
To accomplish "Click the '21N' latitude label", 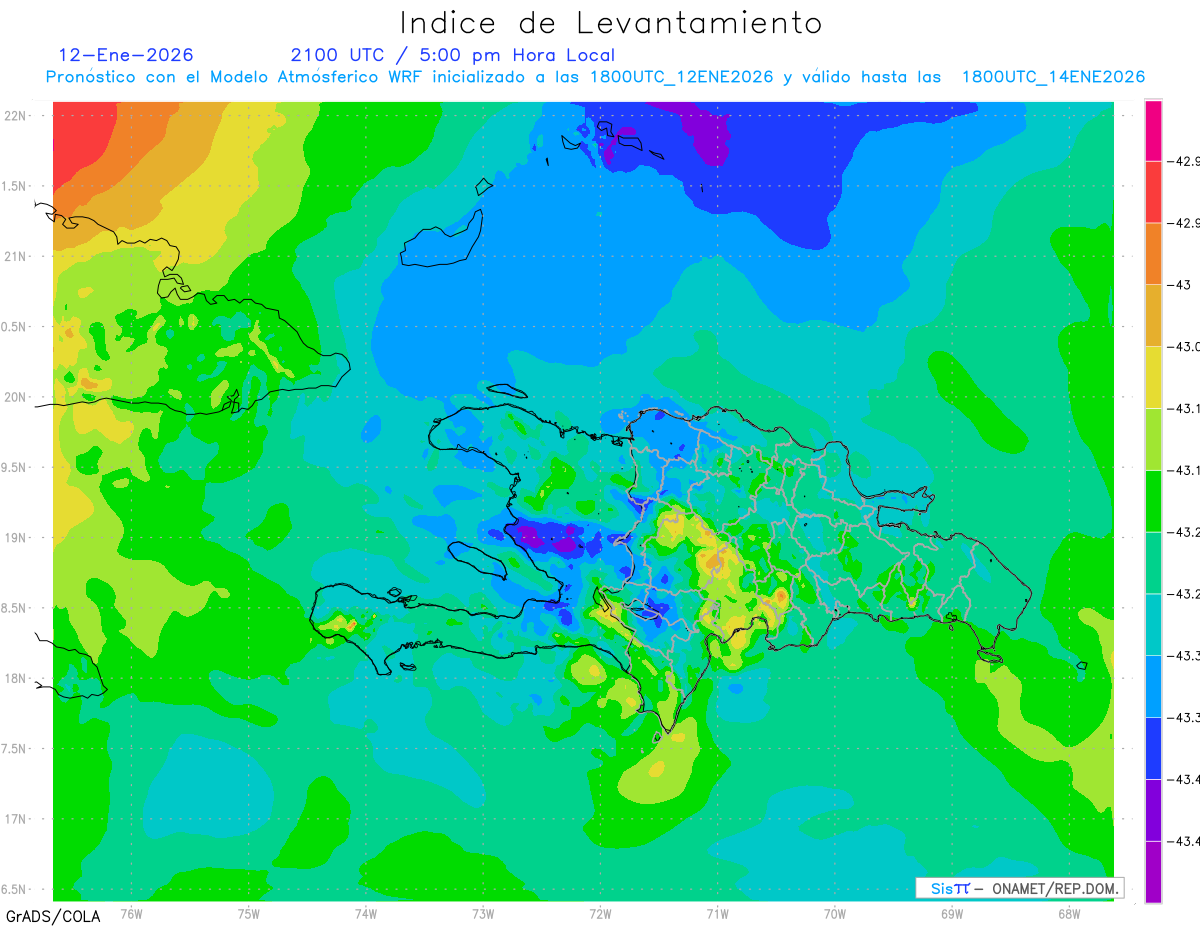I will (17, 256).
